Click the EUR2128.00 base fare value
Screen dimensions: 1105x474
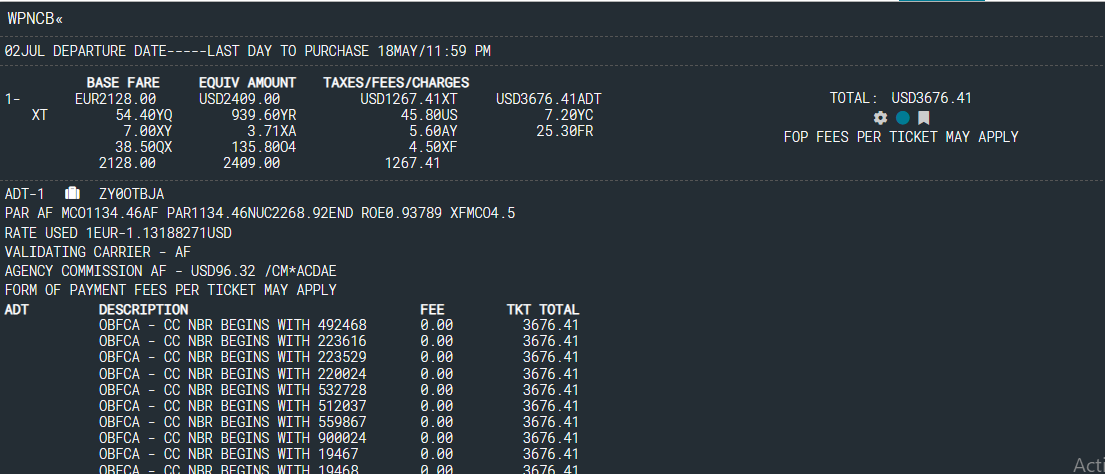(115, 99)
